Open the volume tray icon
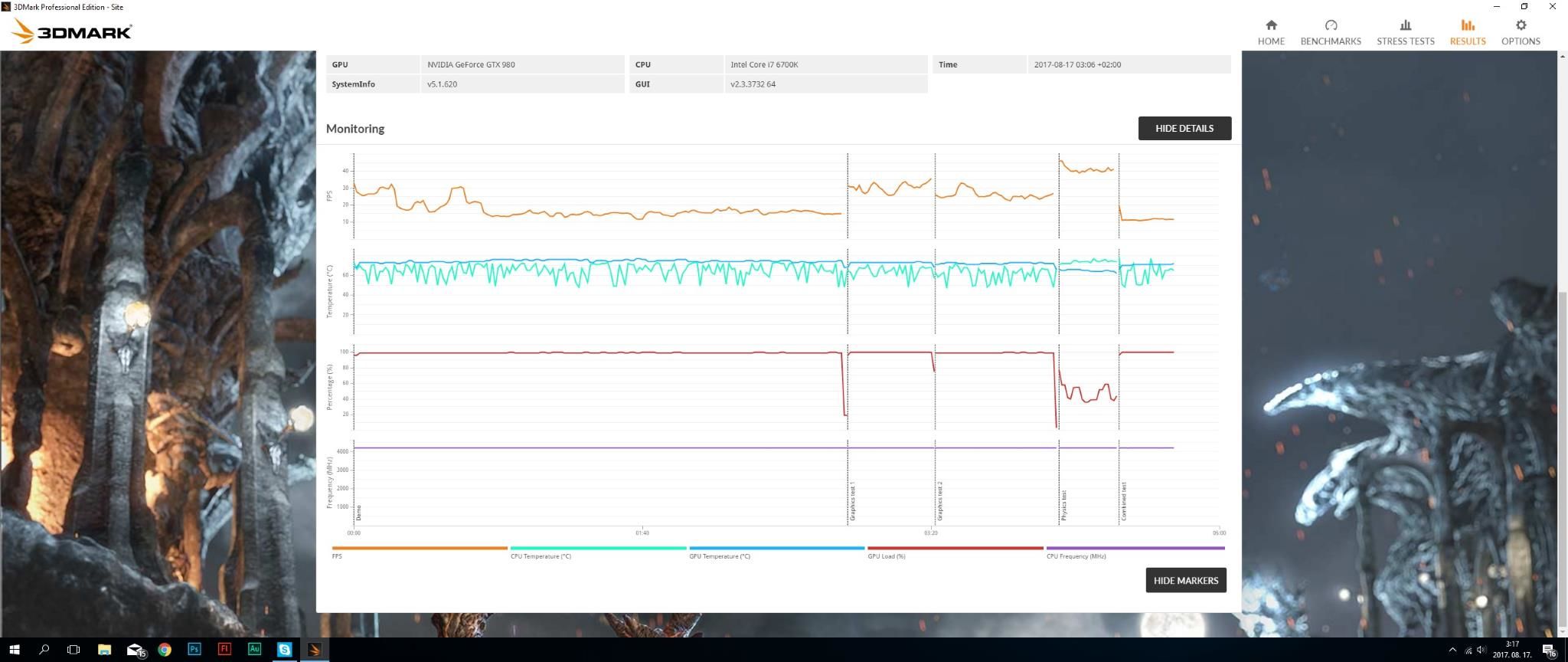 click(x=1481, y=651)
